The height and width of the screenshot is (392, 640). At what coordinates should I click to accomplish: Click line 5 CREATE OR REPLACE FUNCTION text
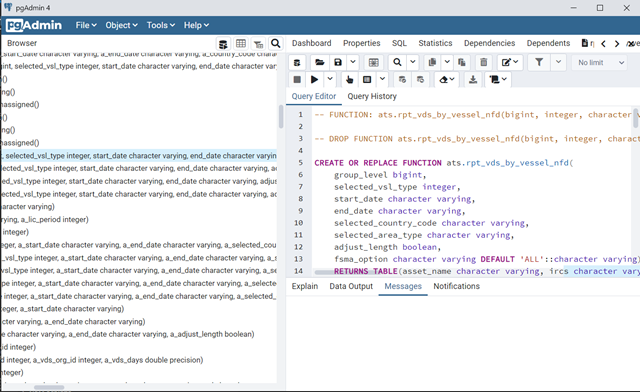pyautogui.click(x=378, y=163)
